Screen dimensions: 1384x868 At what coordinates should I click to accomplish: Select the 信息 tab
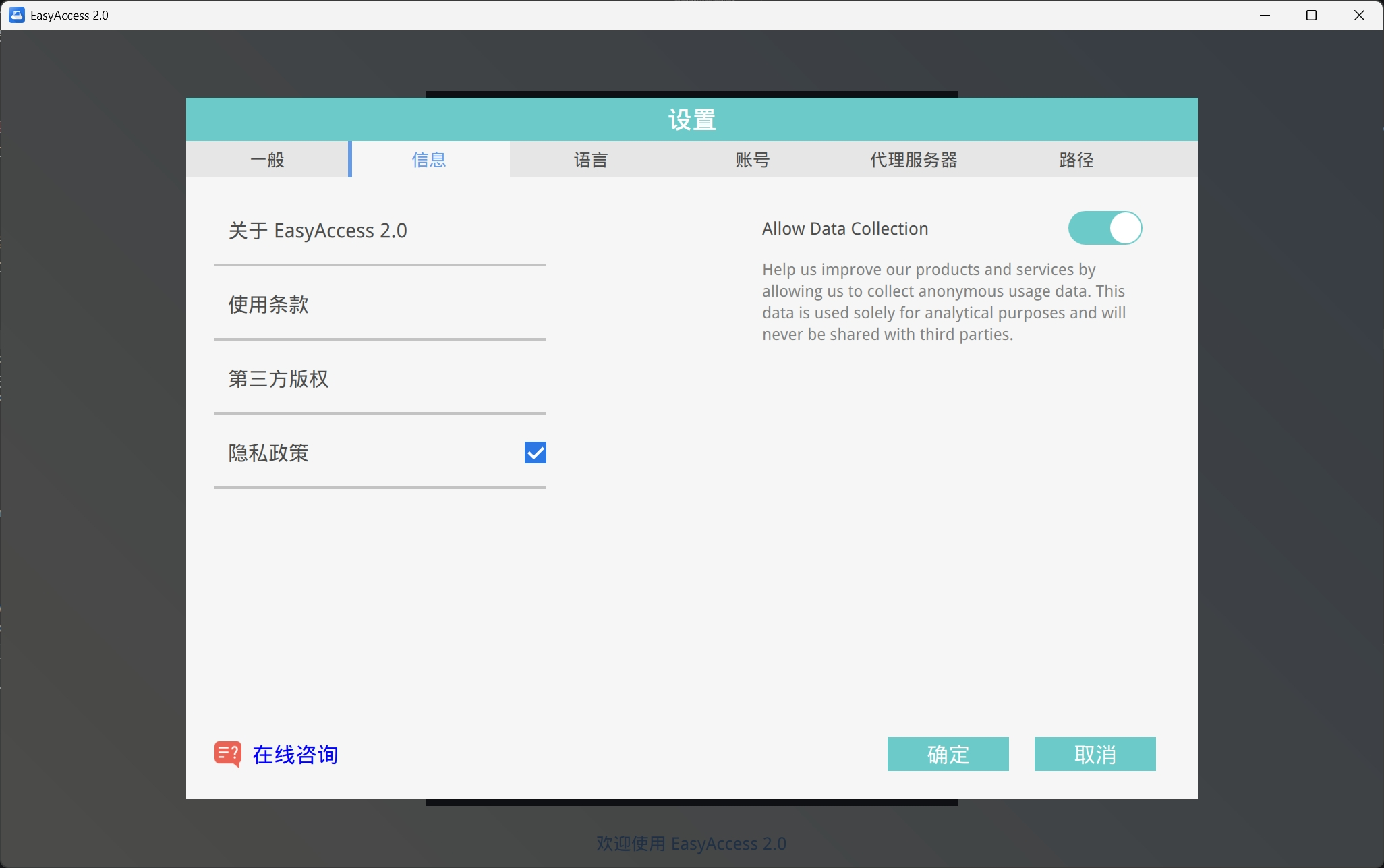click(x=429, y=160)
